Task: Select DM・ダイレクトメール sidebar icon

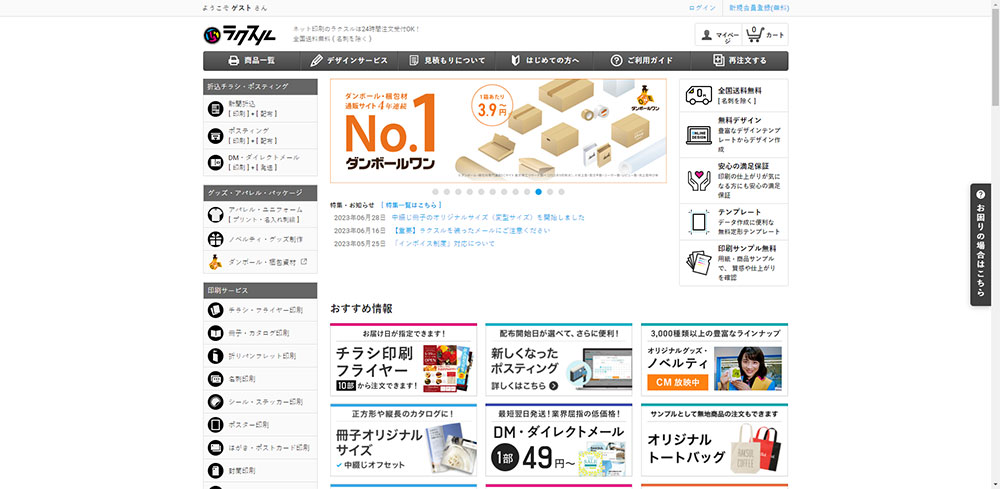Action: click(216, 162)
